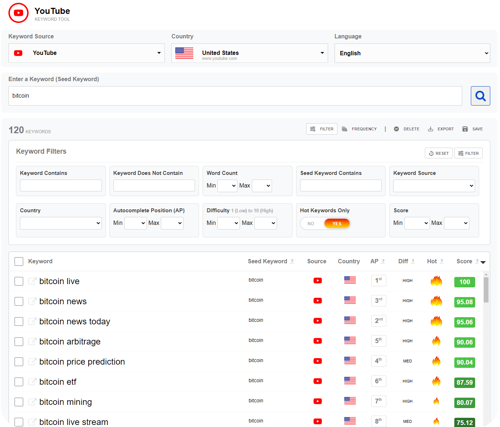The height and width of the screenshot is (427, 500).
Task: Click keyword text bitcoin price prediction
Action: 82,362
